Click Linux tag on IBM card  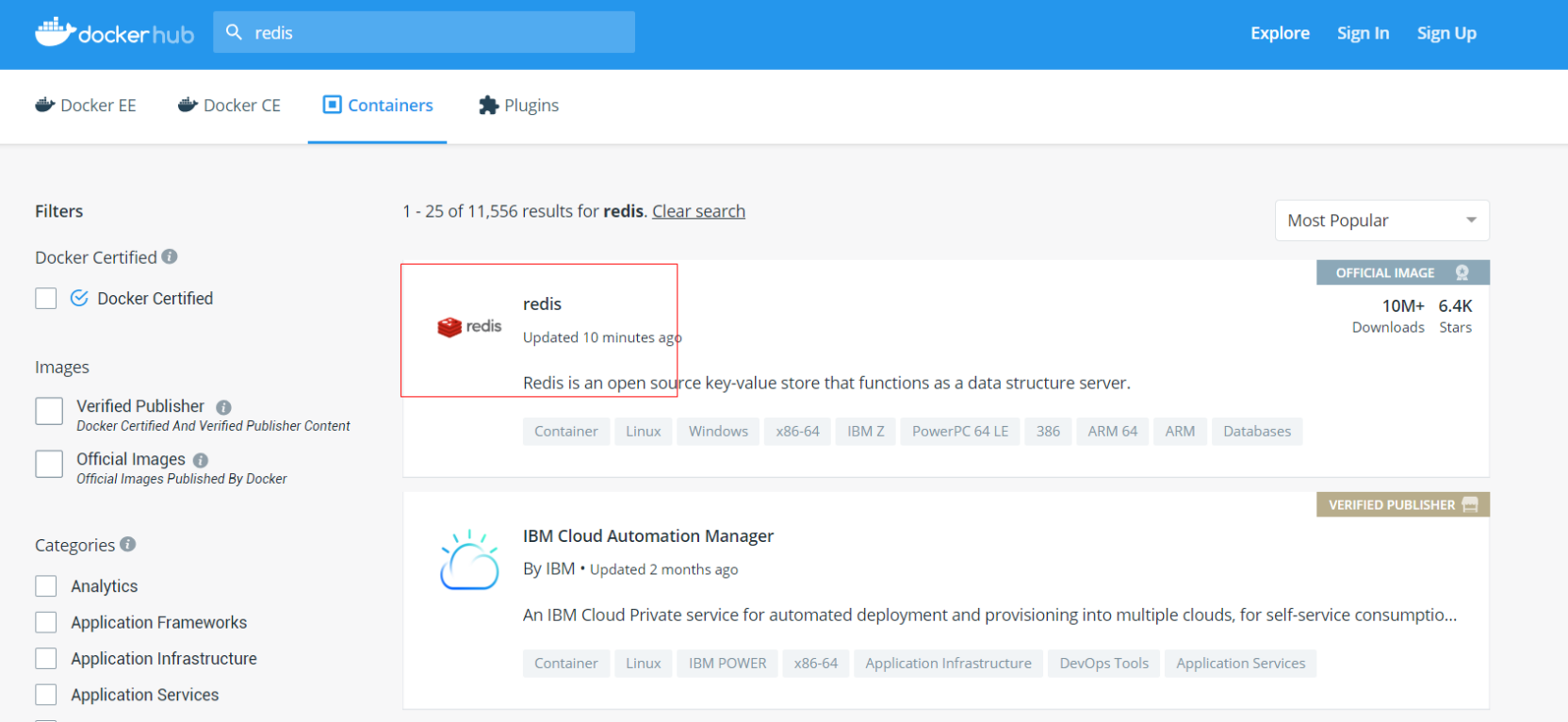point(644,663)
